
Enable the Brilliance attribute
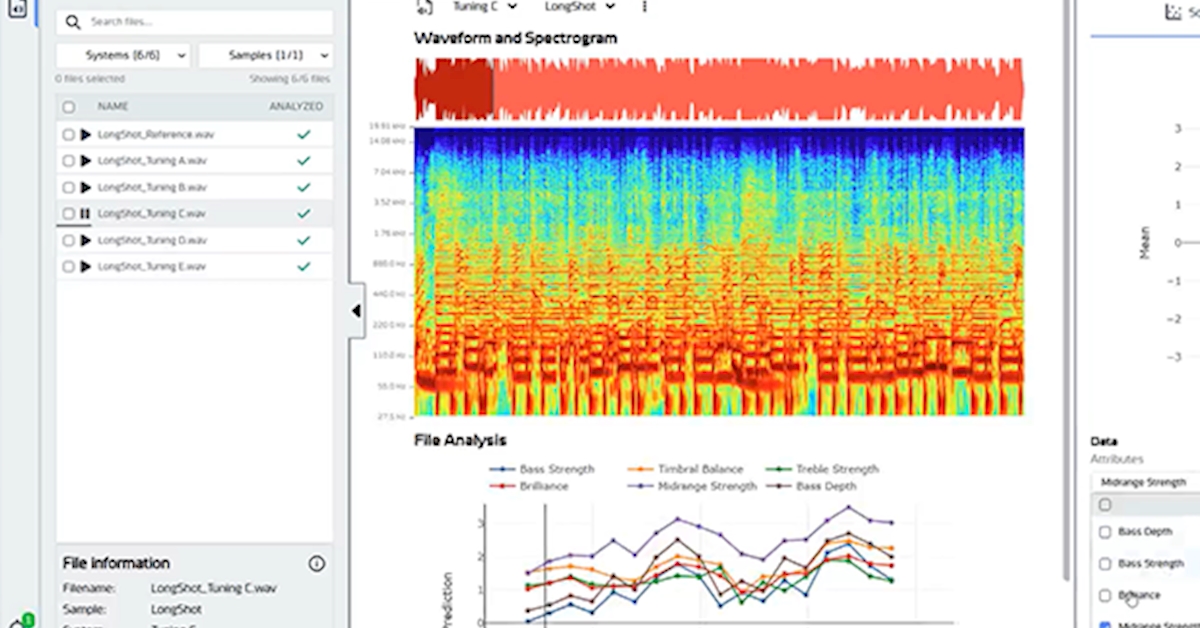[1104, 594]
